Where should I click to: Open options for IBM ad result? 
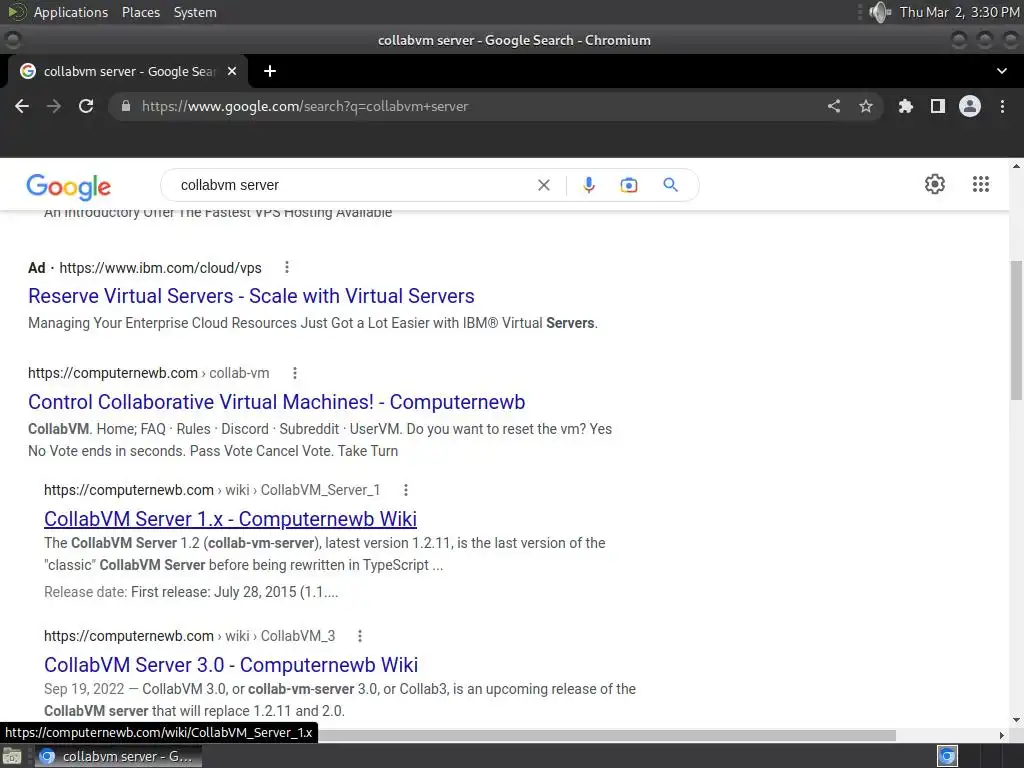(x=287, y=267)
